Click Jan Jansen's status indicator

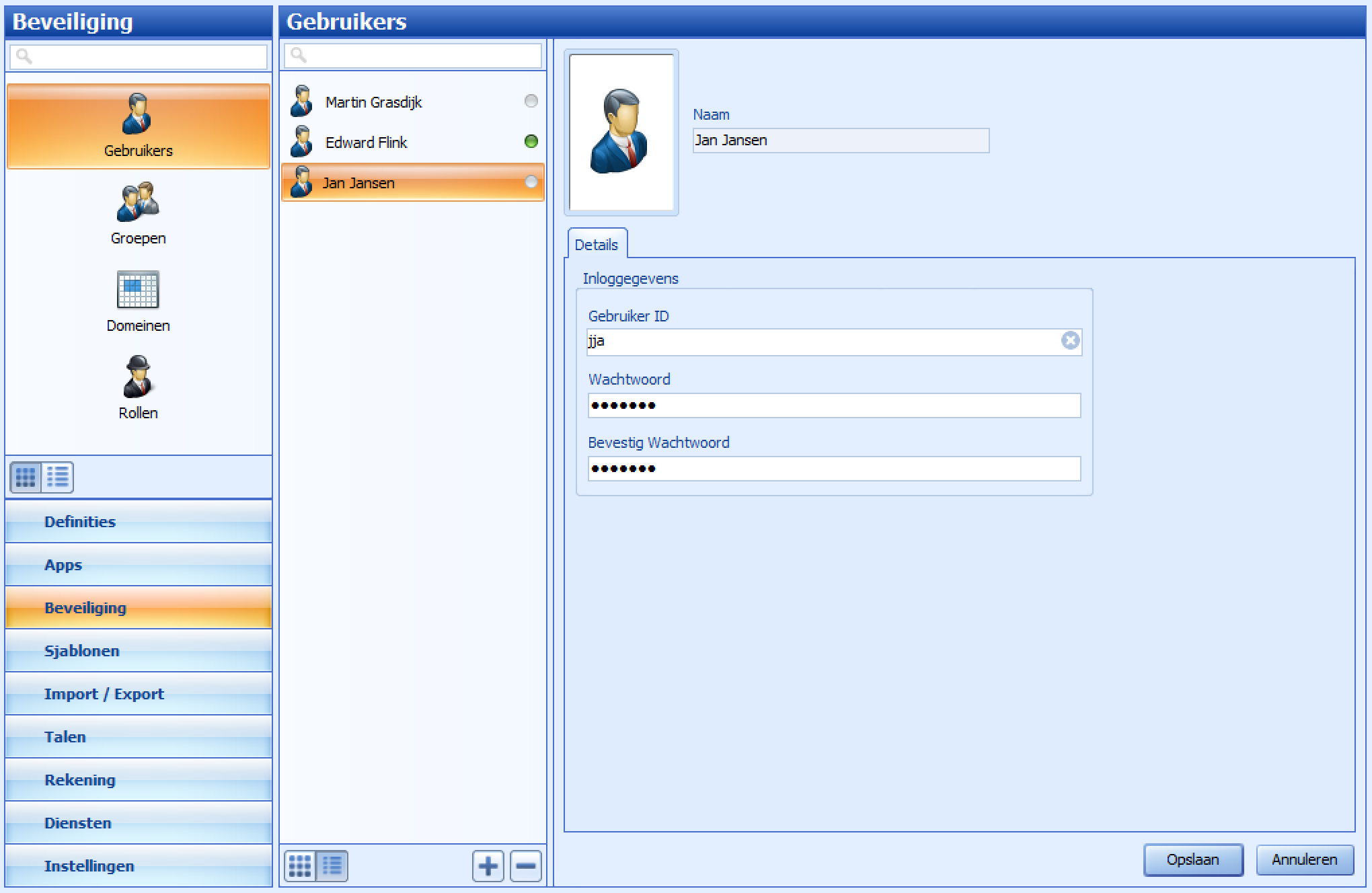[x=531, y=182]
